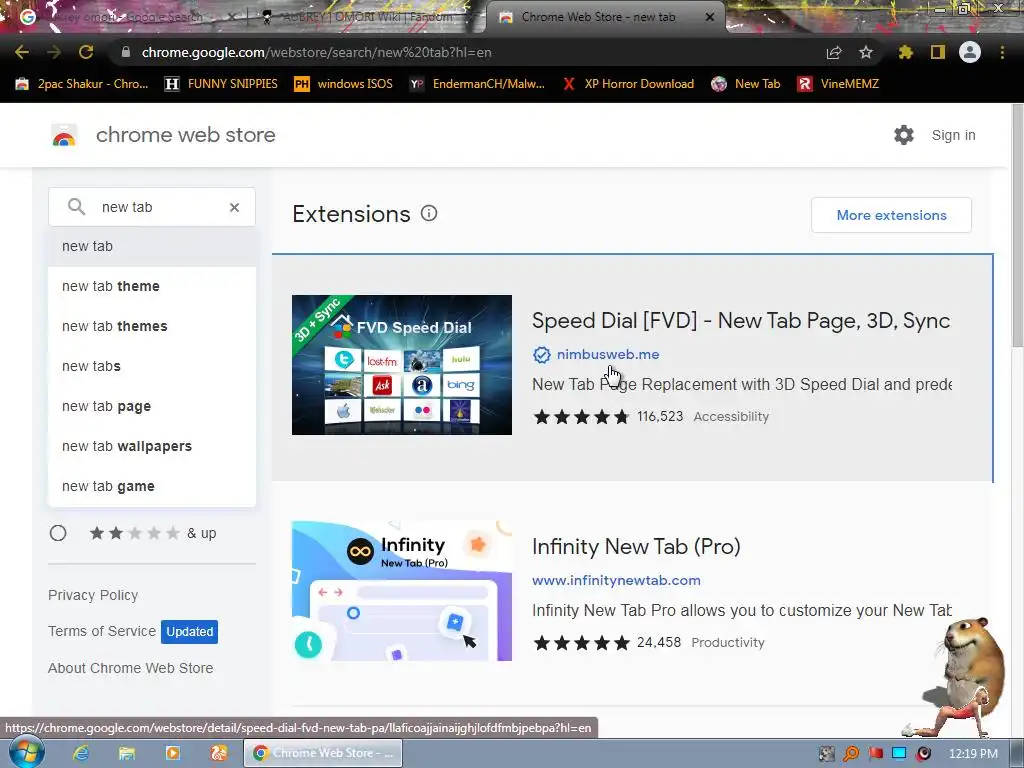Choose the 'new tab themes' suggestion

tap(152, 326)
